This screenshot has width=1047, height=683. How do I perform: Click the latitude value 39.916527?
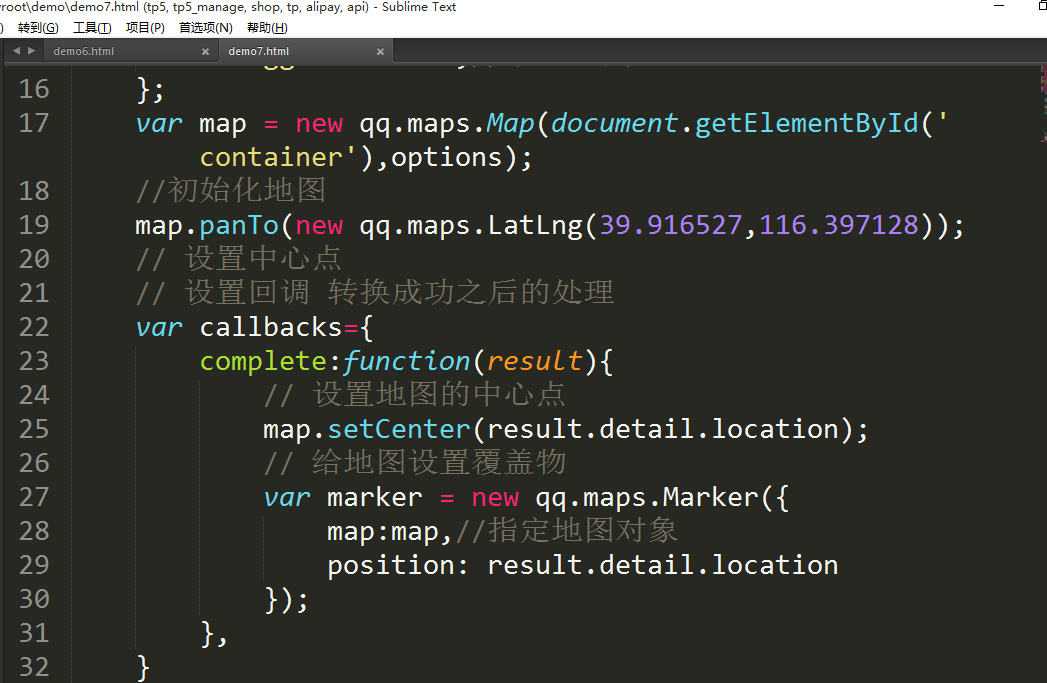point(671,225)
